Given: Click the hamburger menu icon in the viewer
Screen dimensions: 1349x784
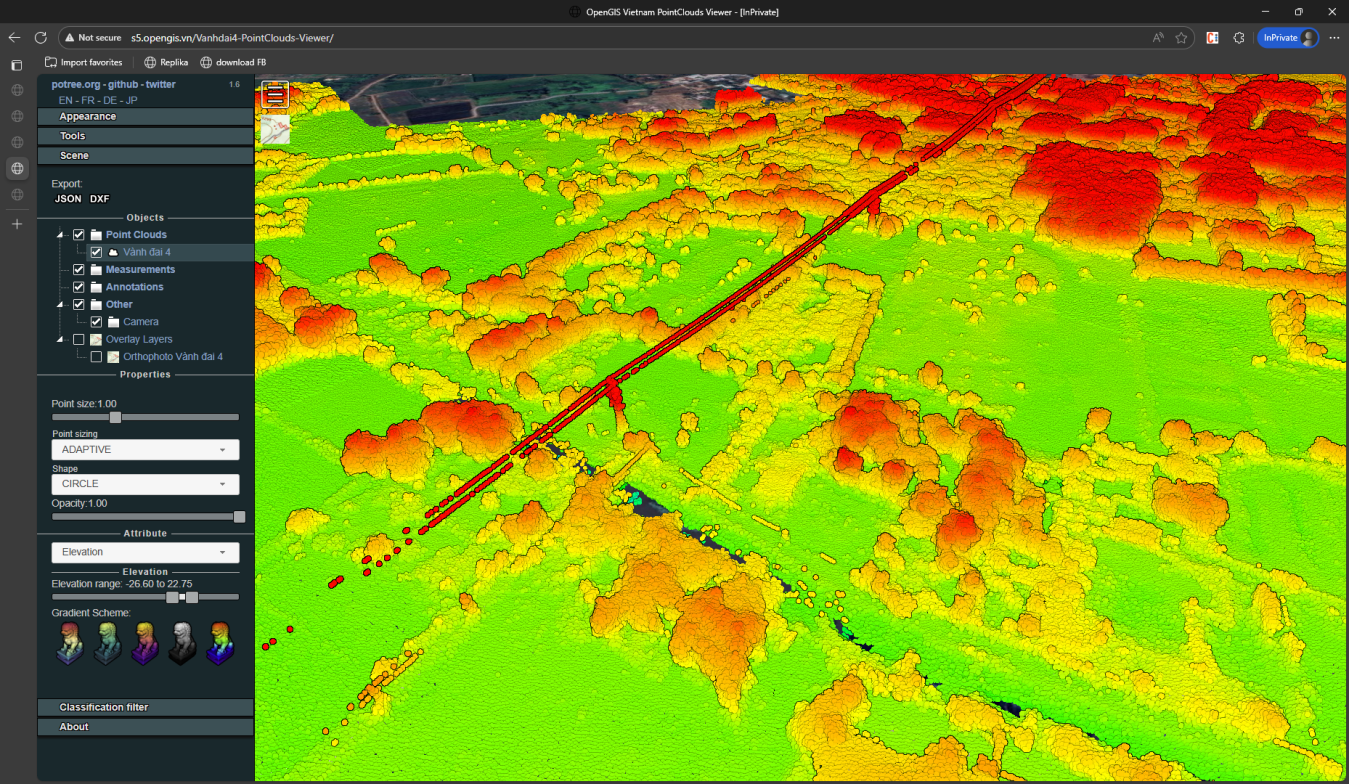Looking at the screenshot, I should (275, 95).
